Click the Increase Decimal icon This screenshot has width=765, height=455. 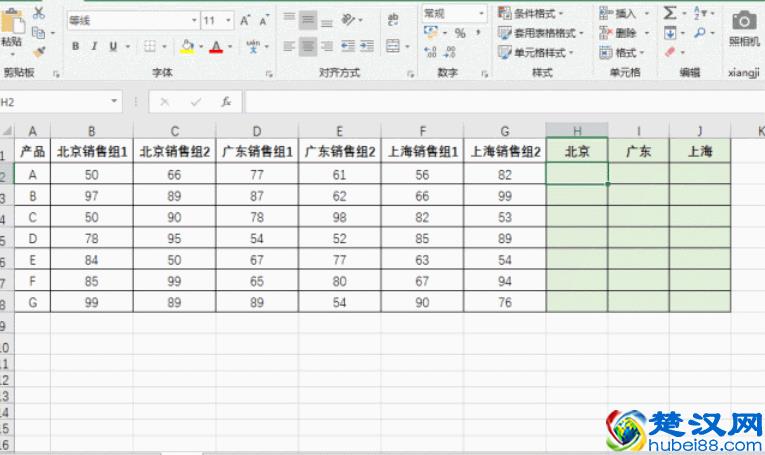click(430, 52)
